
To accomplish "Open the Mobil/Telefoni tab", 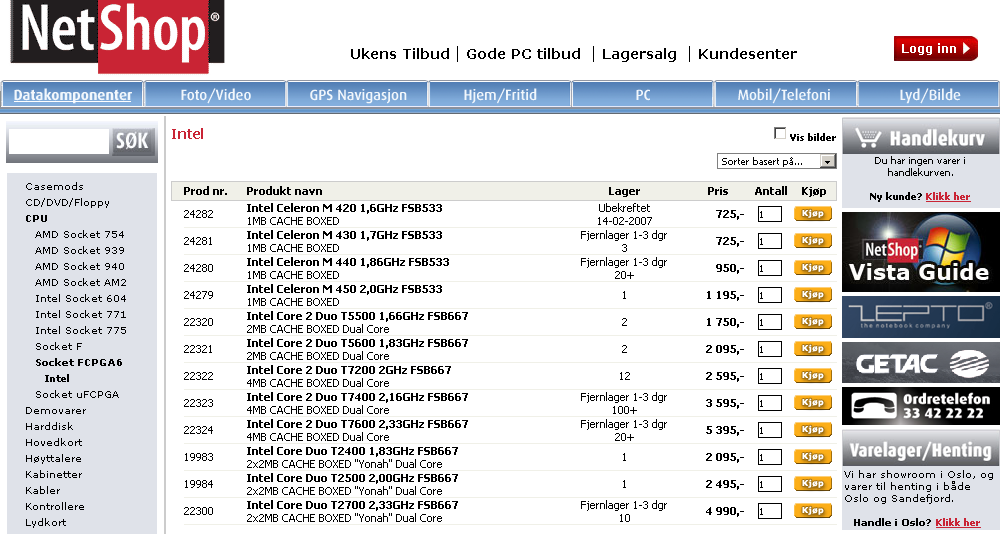I will tap(784, 95).
